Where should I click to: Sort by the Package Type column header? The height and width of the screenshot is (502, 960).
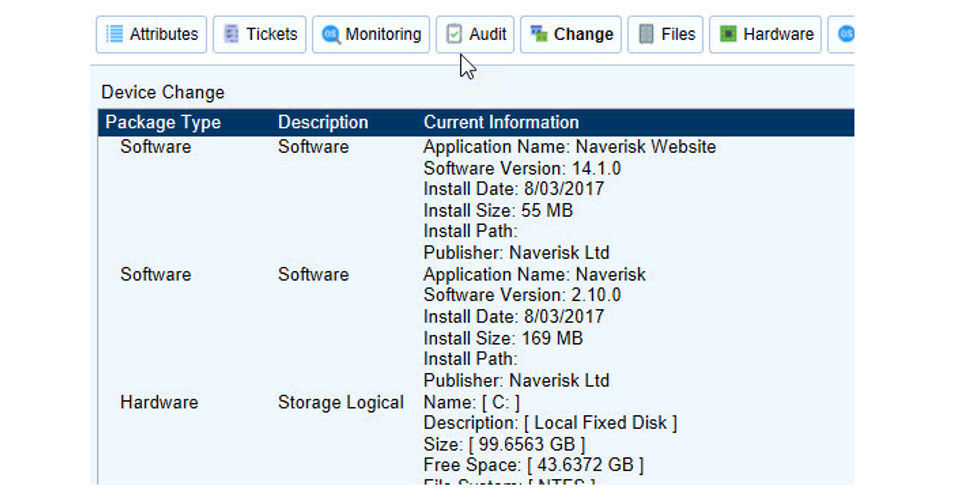163,123
